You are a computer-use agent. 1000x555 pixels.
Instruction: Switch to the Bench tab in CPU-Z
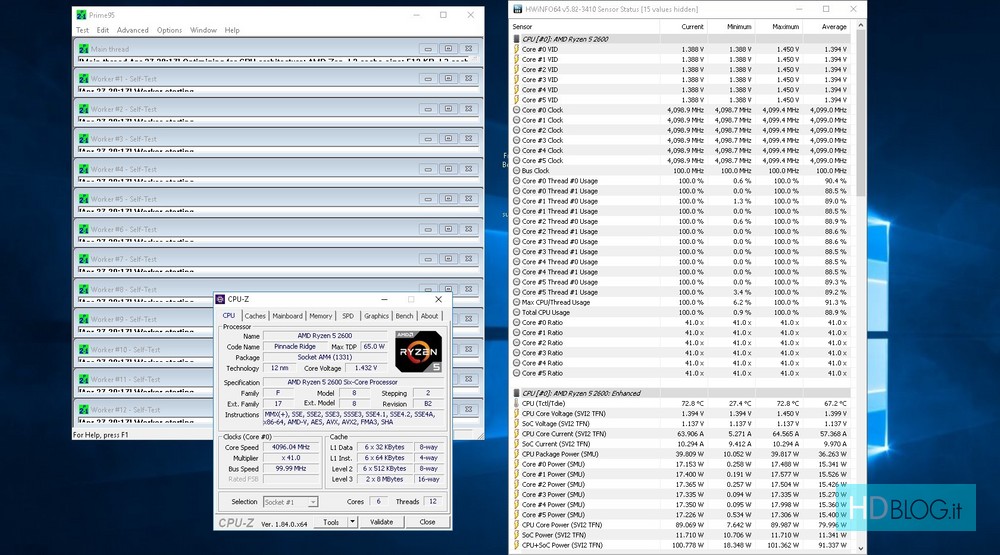click(404, 316)
